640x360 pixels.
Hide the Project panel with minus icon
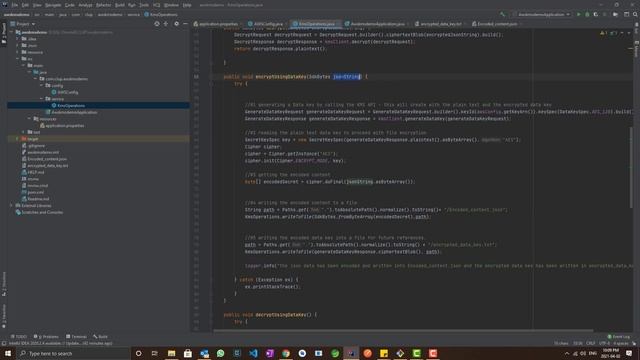pos(185,24)
